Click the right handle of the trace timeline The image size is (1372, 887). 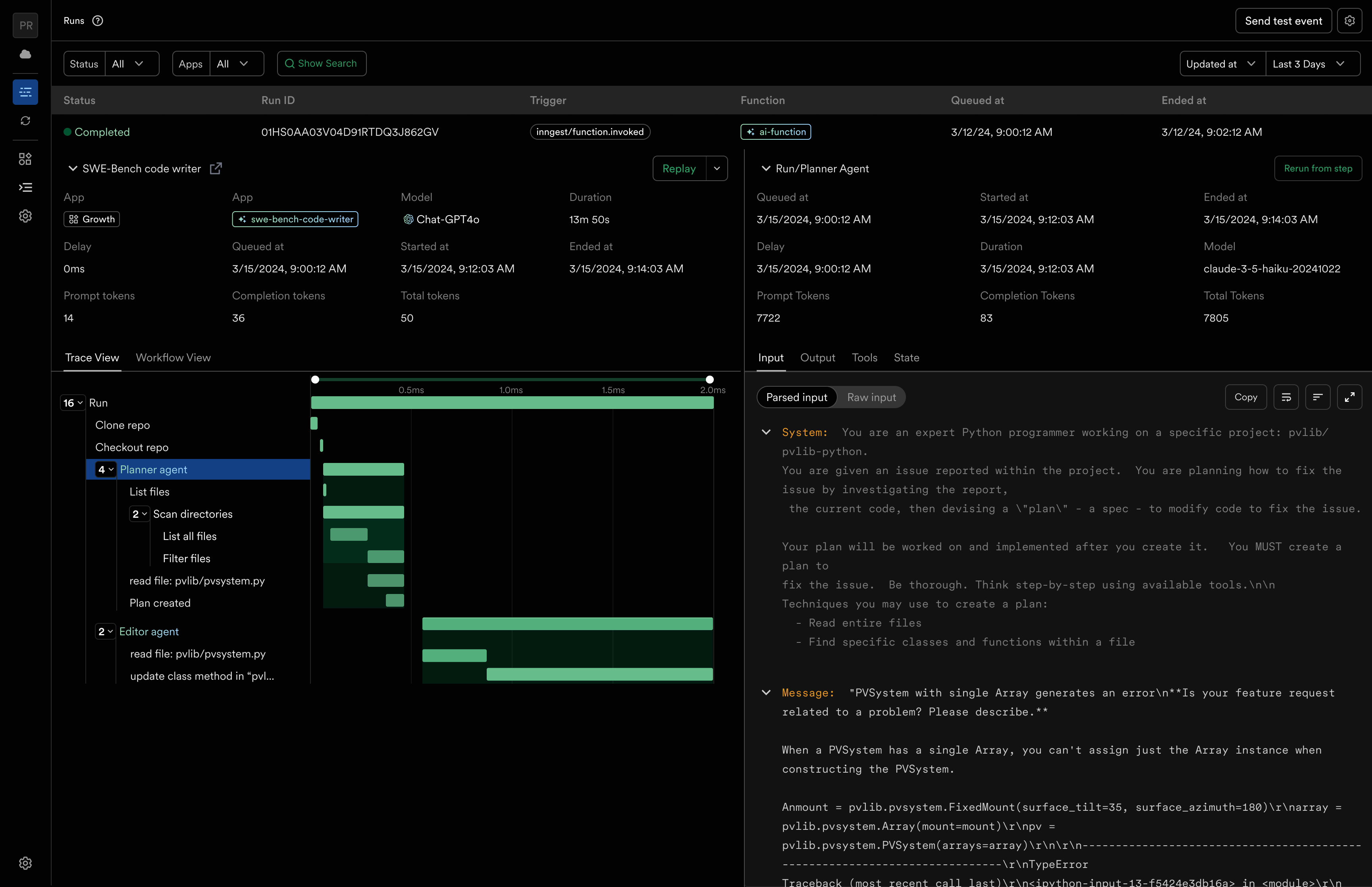click(x=710, y=380)
